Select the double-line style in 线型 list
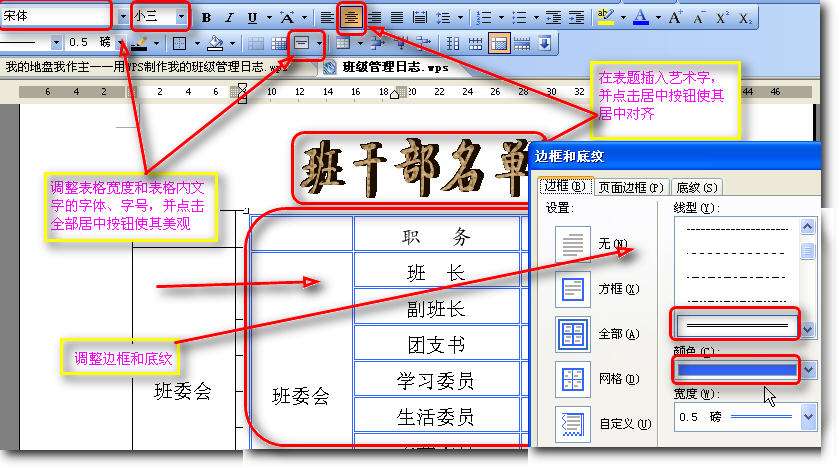This screenshot has height=468, width=839. 737,324
